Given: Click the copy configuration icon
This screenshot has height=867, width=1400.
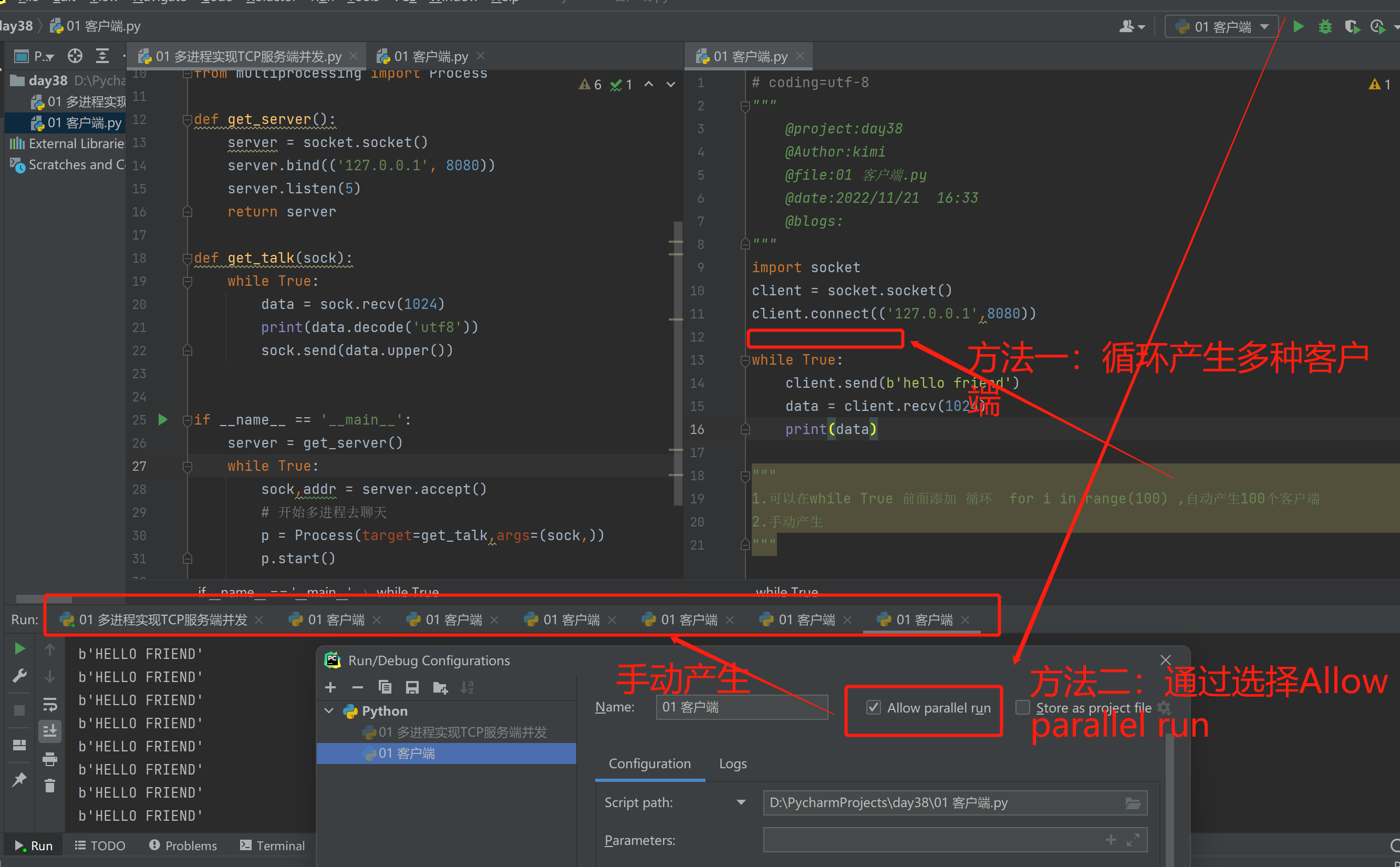Looking at the screenshot, I should point(385,687).
